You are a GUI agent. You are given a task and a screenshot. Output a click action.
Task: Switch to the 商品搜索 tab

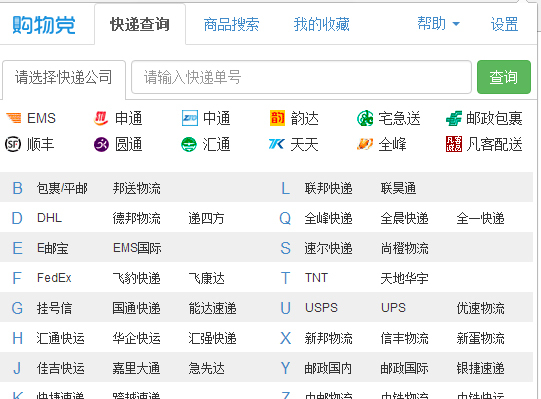231,24
